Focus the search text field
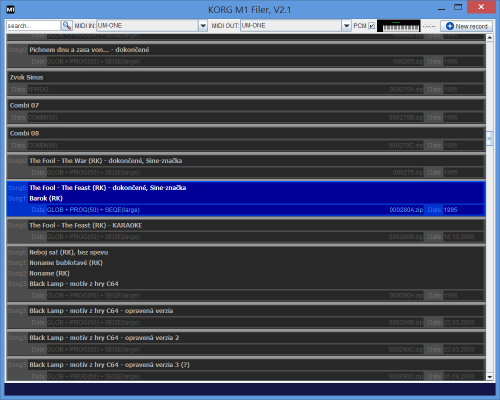 [33, 26]
